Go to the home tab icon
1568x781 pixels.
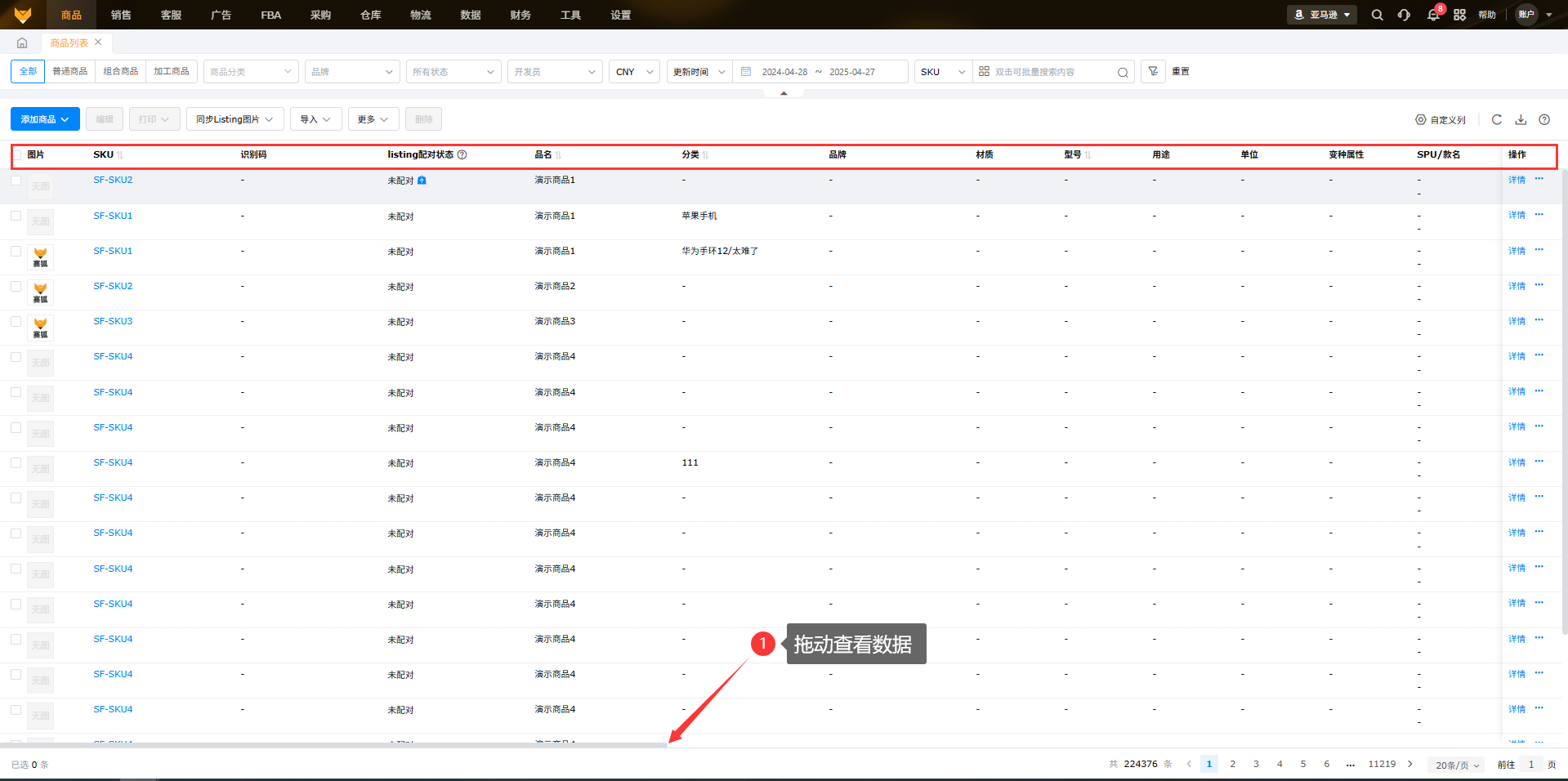pyautogui.click(x=22, y=43)
